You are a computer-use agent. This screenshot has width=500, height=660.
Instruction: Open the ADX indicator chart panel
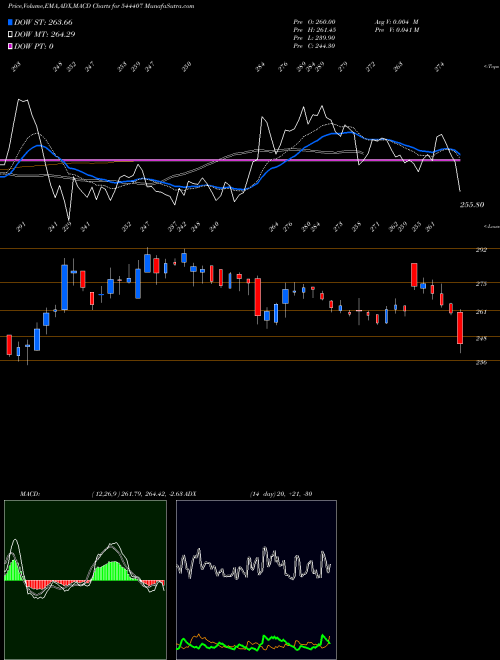click(x=256, y=580)
